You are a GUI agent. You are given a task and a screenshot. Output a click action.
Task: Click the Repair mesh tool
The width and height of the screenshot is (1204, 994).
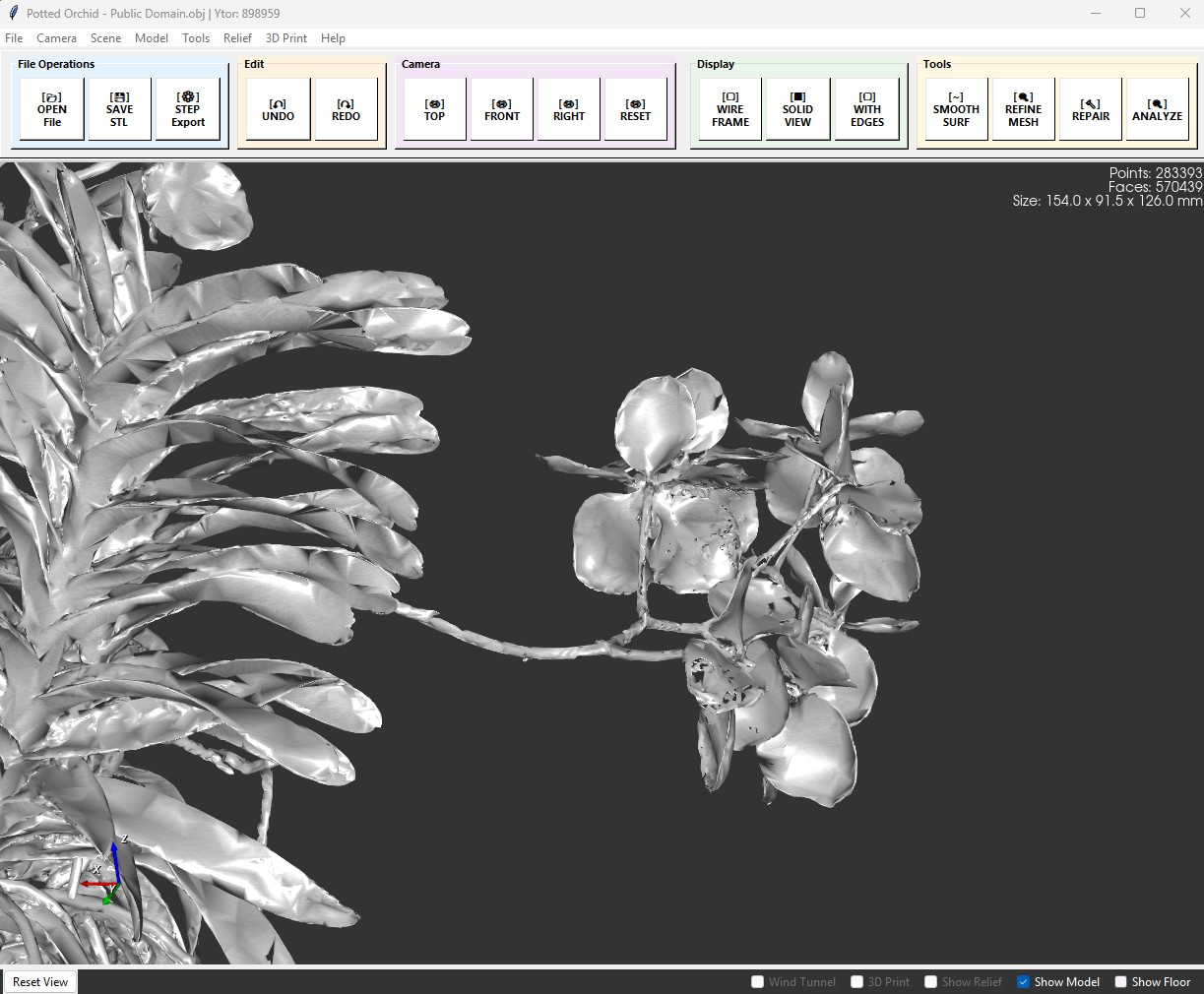coord(1091,109)
